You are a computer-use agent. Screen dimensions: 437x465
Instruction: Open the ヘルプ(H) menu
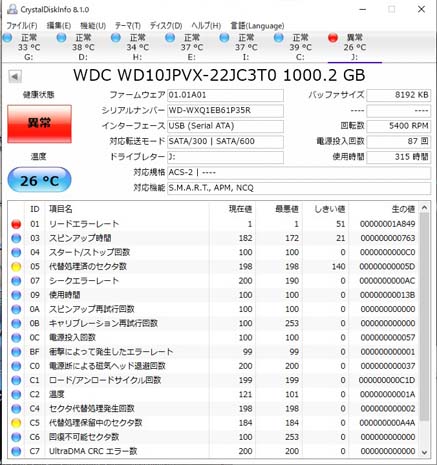point(206,26)
